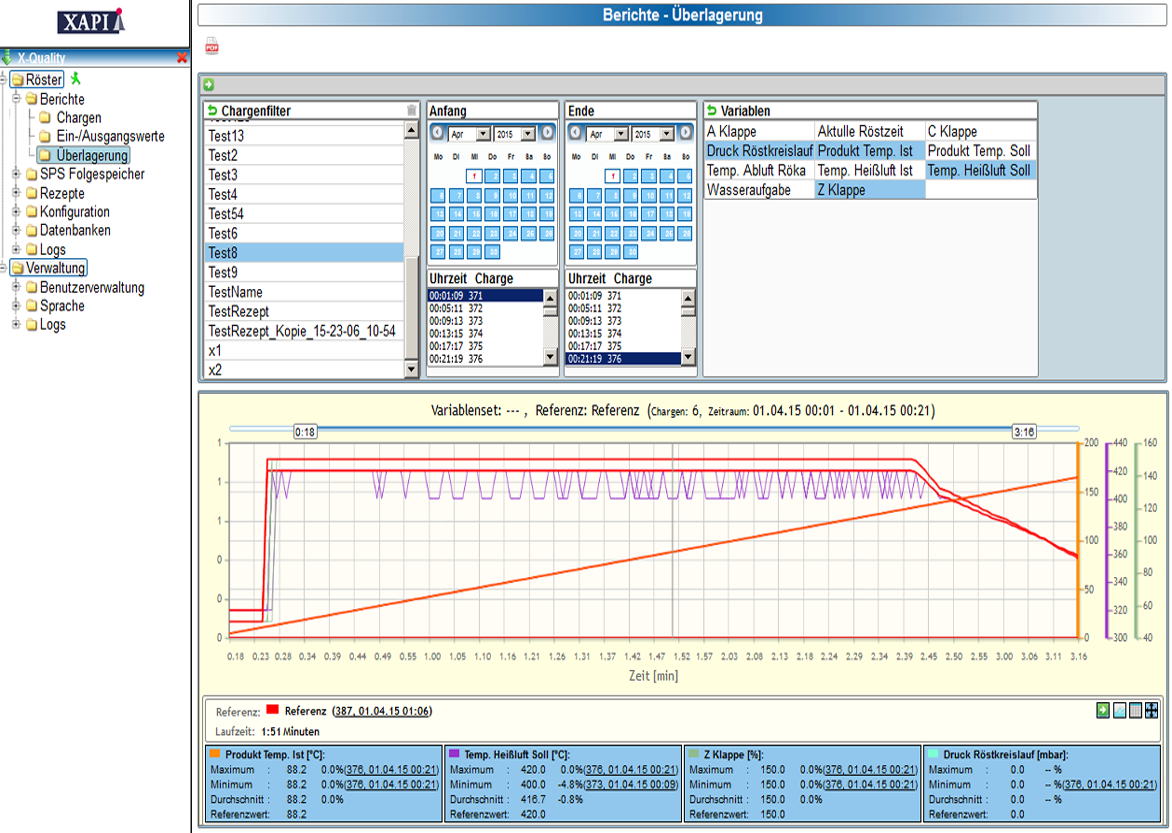Go to next month in Anfang calendar

tap(547, 133)
